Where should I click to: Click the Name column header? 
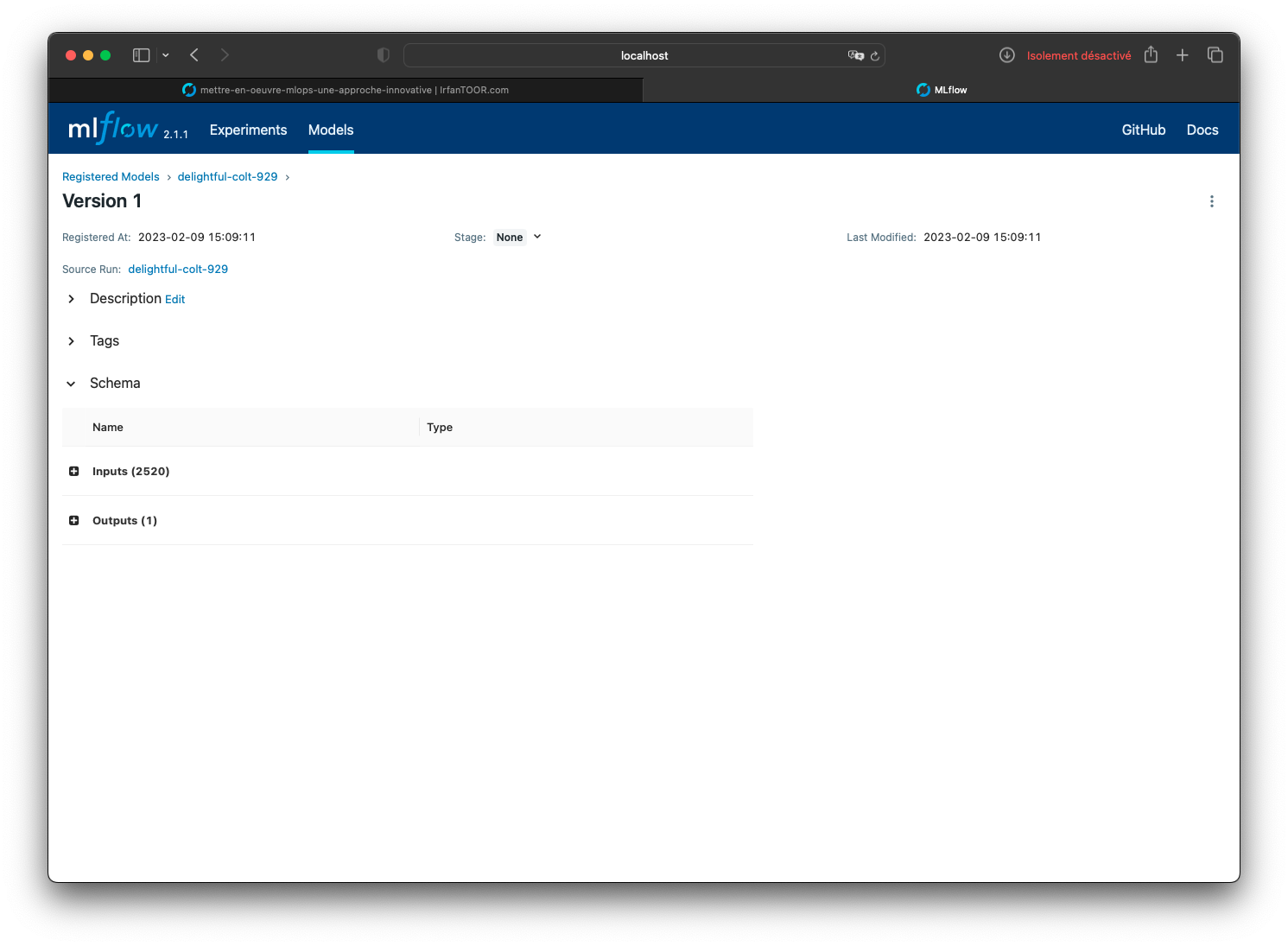(108, 427)
